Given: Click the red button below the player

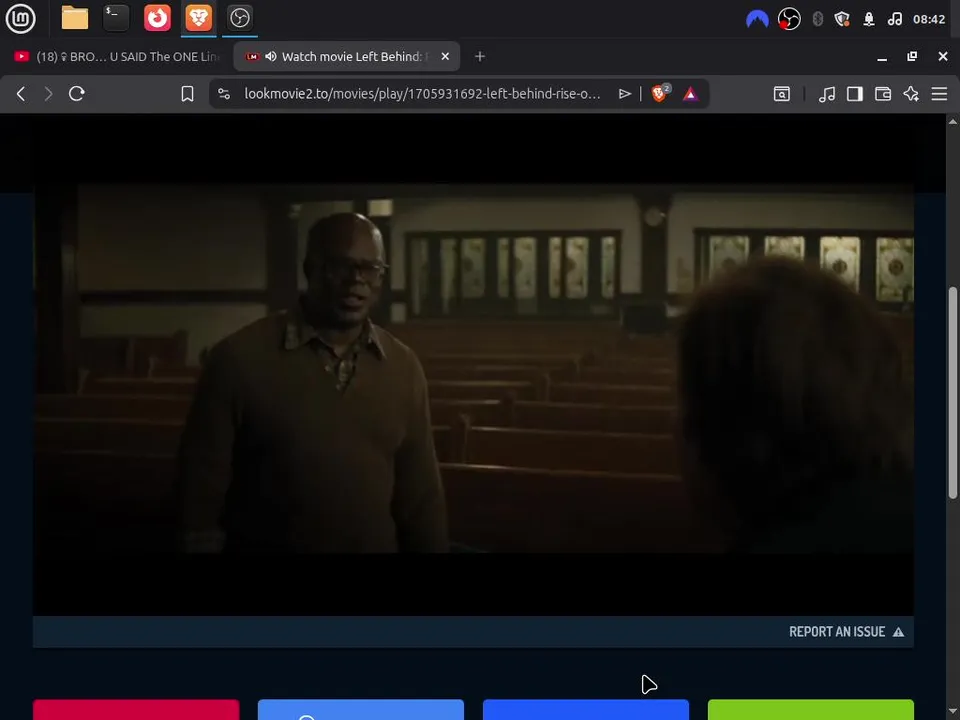Looking at the screenshot, I should point(136,710).
